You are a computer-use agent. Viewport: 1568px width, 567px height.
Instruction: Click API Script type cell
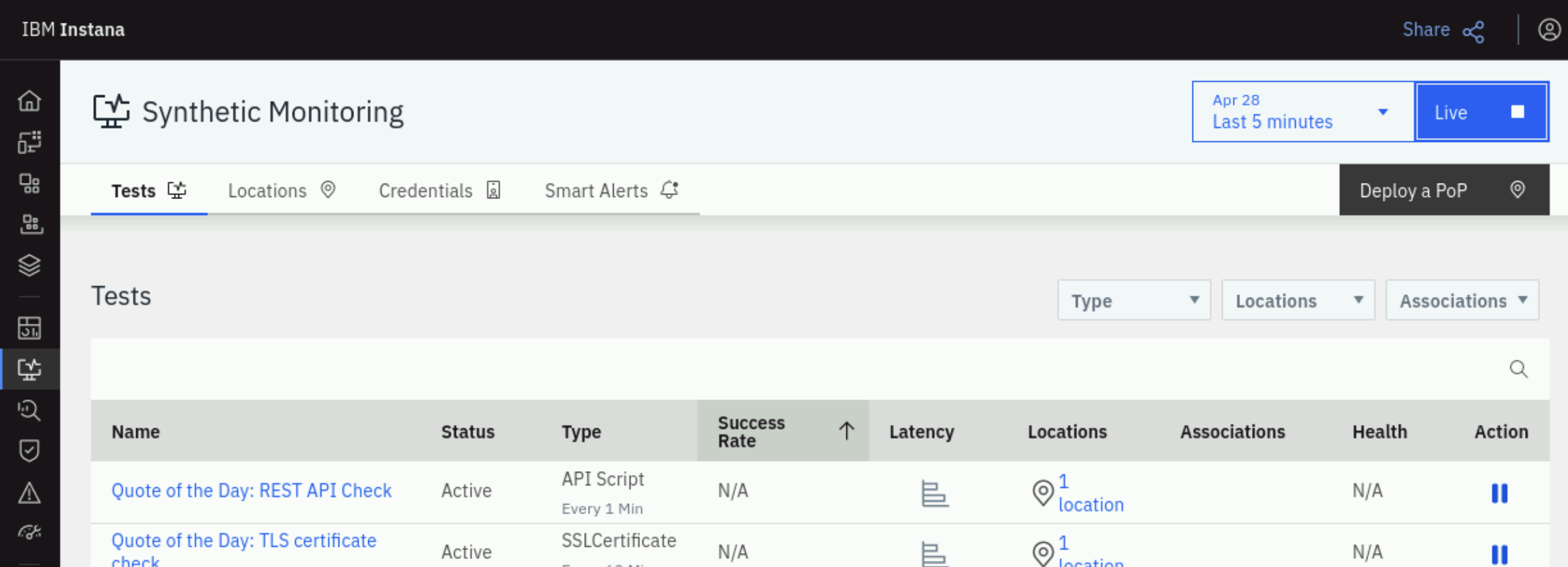(x=602, y=479)
